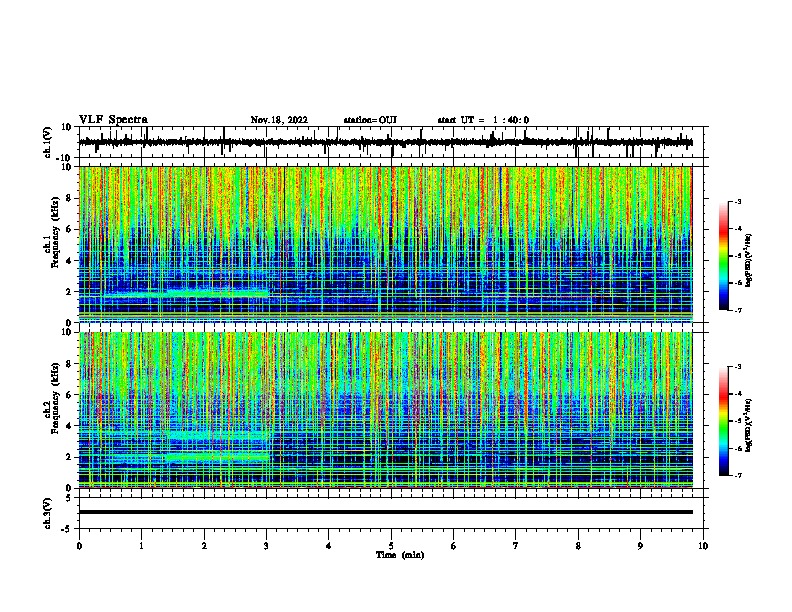Click time axis tick label '7'

516,546
